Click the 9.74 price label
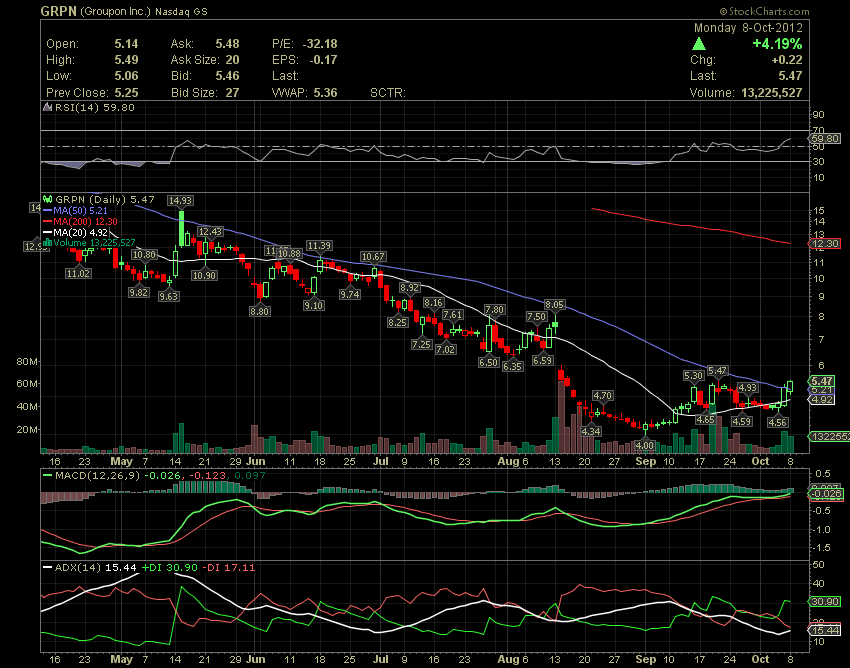The image size is (850, 668). point(350,294)
